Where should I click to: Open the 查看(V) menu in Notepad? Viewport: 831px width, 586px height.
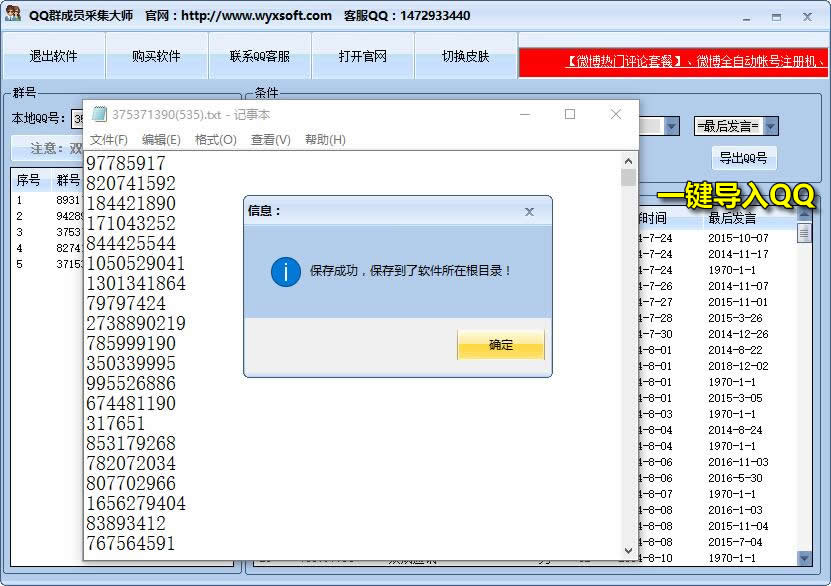pyautogui.click(x=270, y=139)
